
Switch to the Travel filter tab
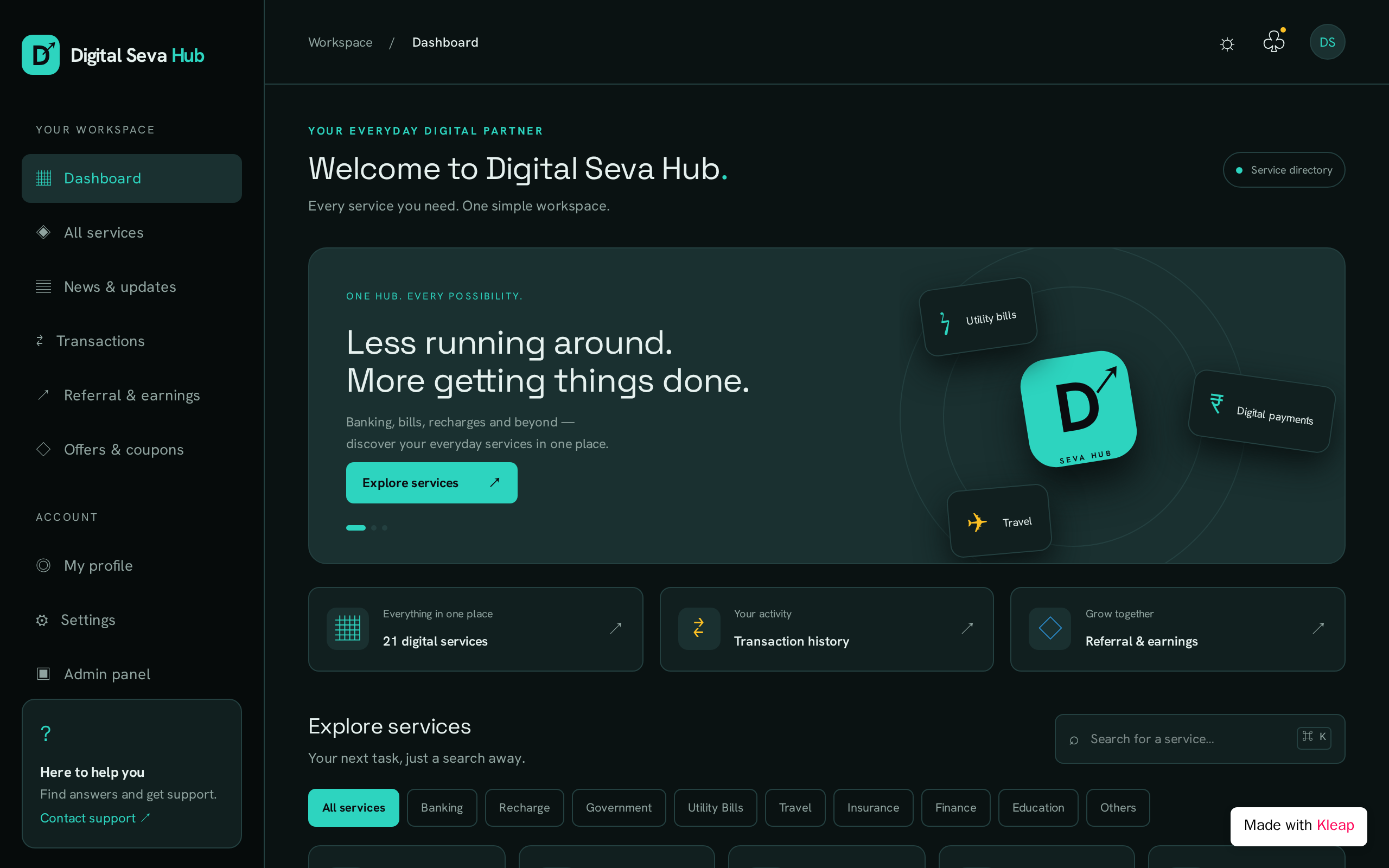pyautogui.click(x=795, y=808)
